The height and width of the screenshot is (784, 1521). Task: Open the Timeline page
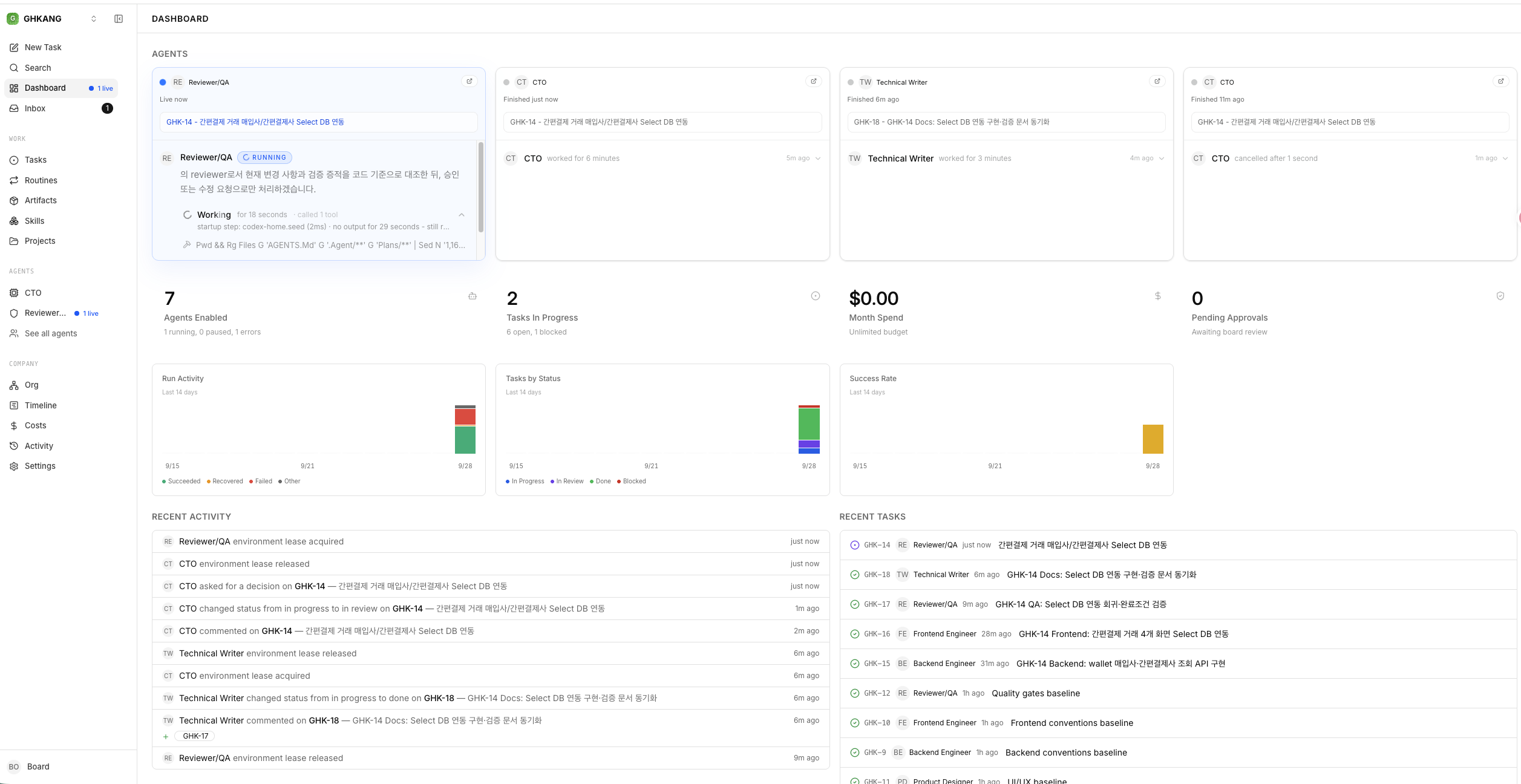pyautogui.click(x=61, y=405)
